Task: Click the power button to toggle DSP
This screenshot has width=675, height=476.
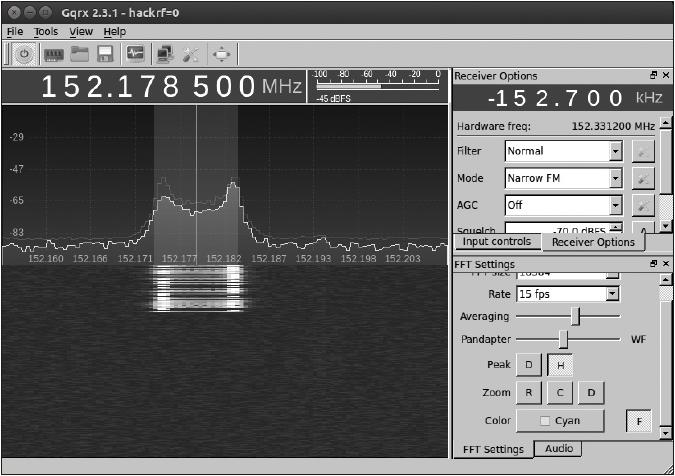Action: pos(23,53)
